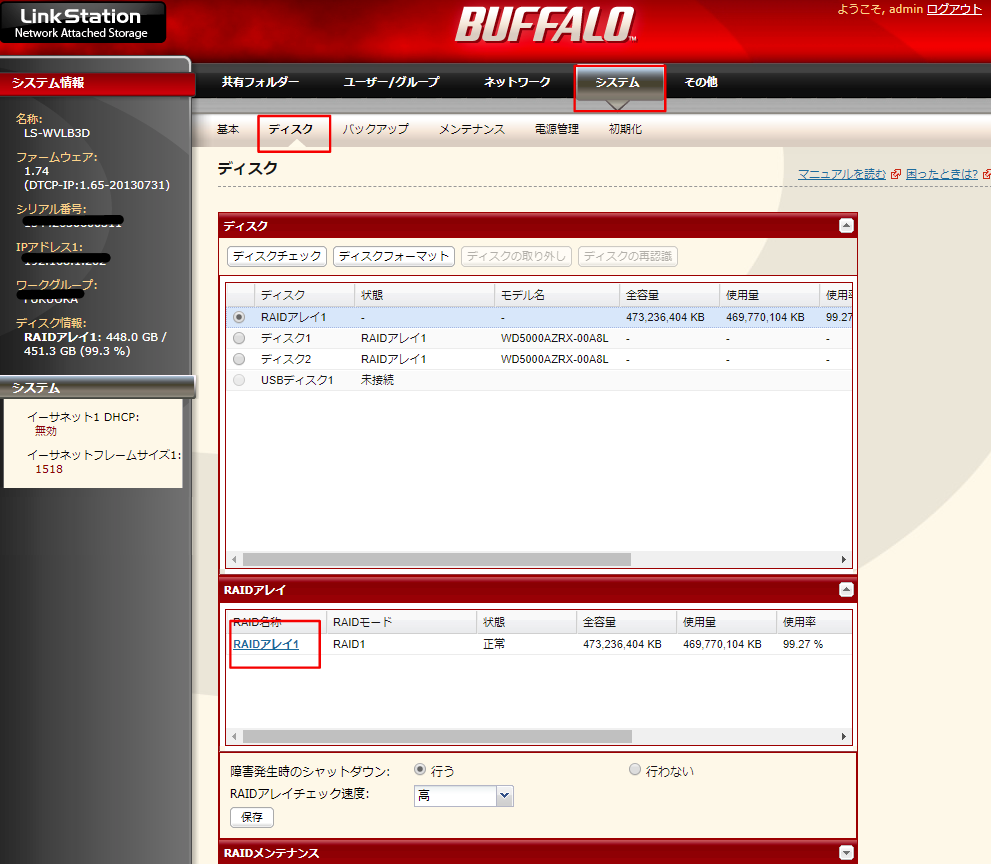This screenshot has height=867, width=991.
Task: Expand the RAIDメンテナンス panel
Action: [847, 851]
